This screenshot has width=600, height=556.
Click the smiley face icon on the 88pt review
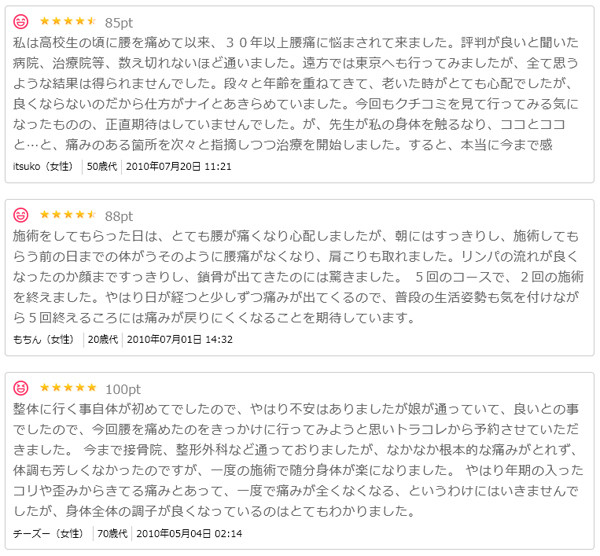coord(21,215)
